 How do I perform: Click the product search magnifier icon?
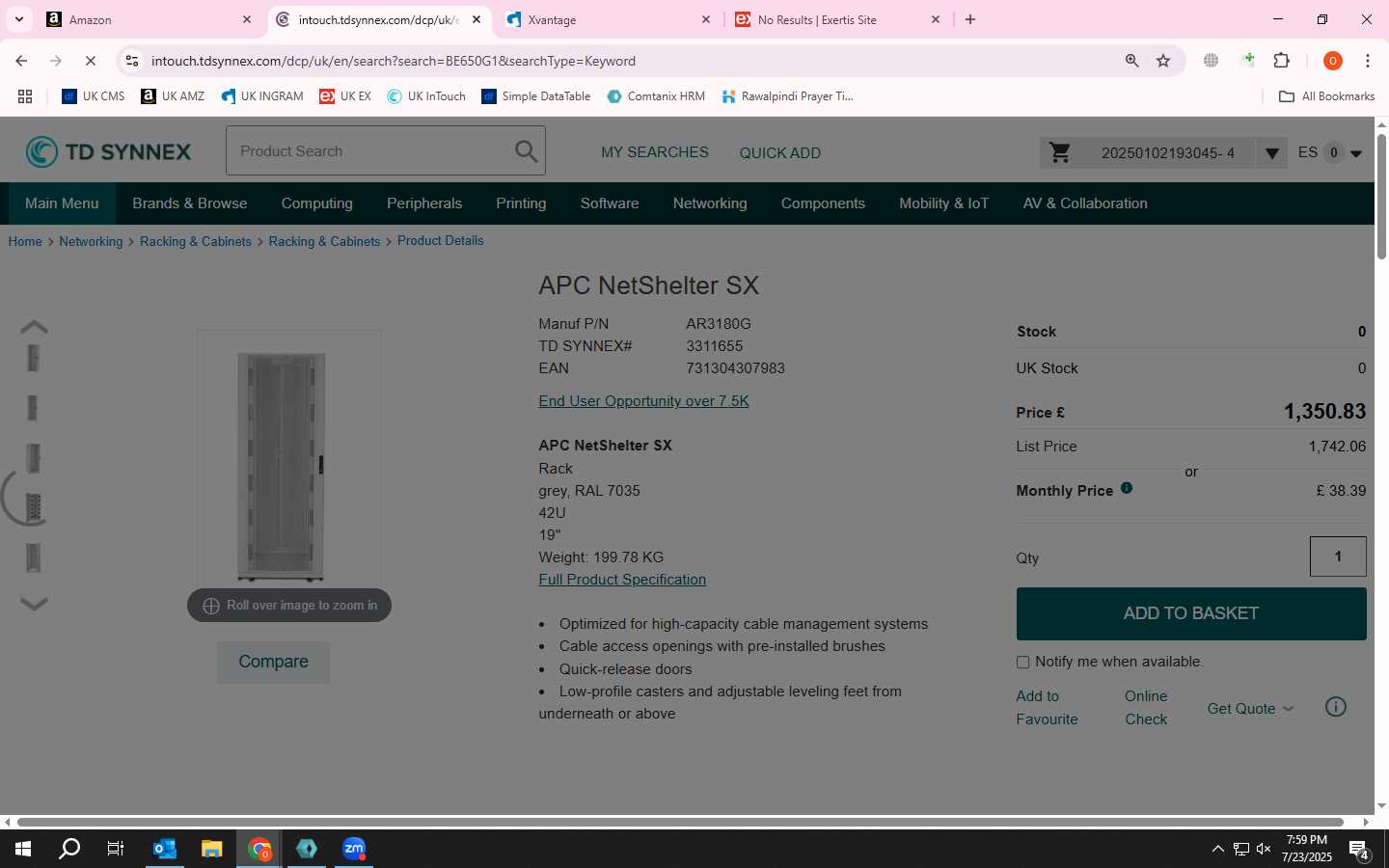[526, 151]
